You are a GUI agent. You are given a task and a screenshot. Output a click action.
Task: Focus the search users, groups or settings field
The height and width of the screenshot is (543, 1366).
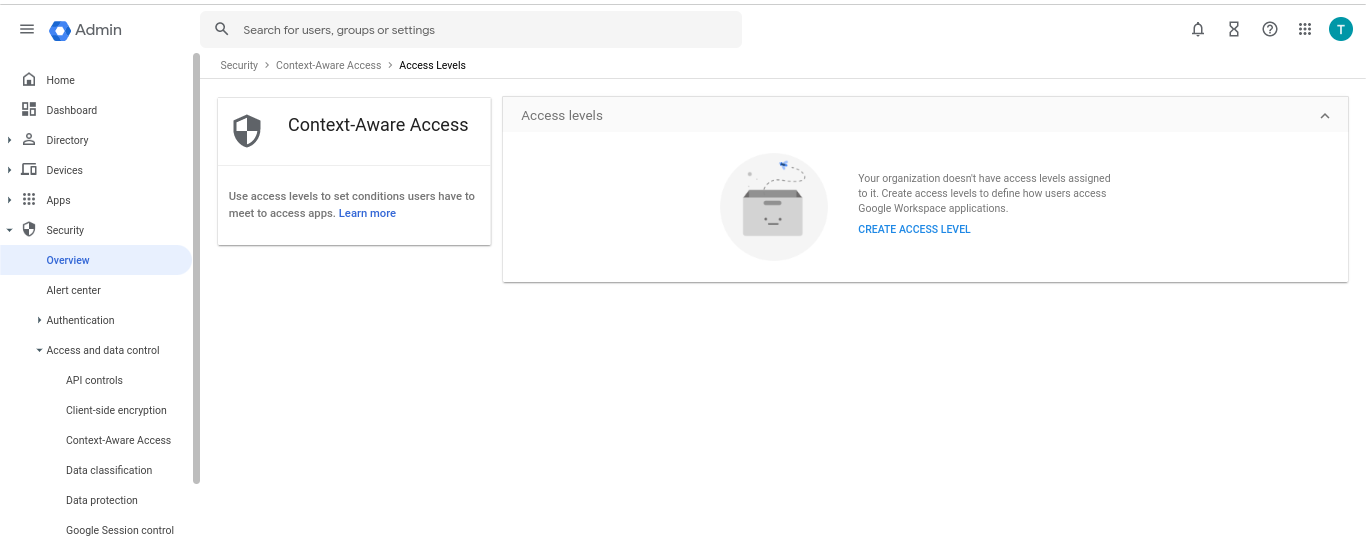pyautogui.click(x=471, y=30)
